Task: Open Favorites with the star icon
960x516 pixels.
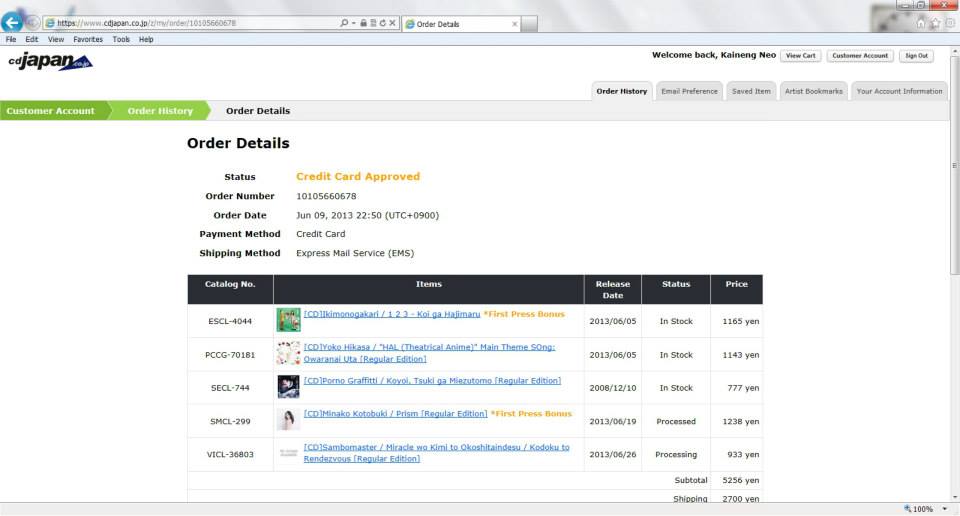Action: 935,23
